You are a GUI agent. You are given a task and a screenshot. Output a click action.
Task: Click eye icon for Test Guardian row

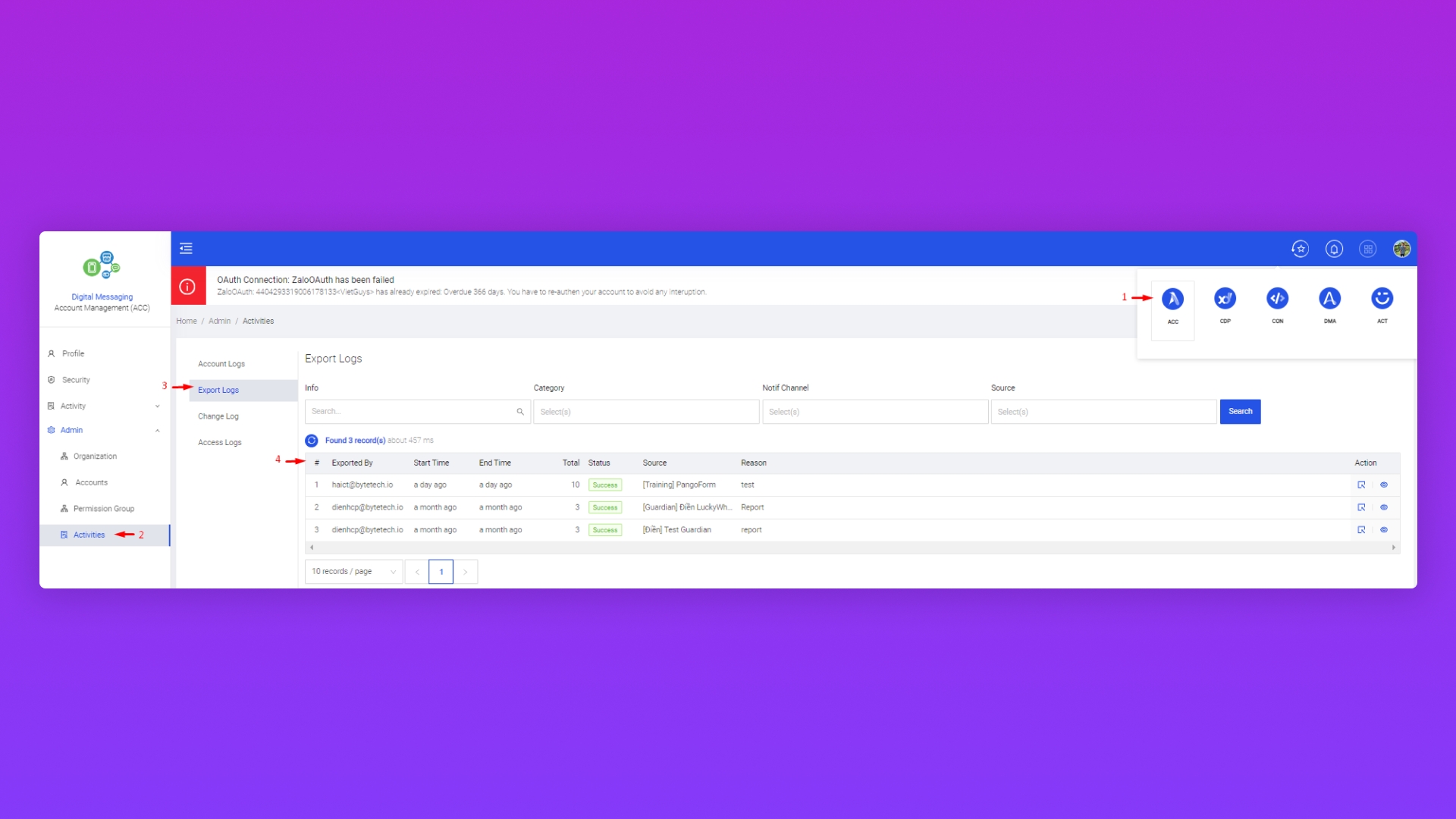click(x=1384, y=530)
